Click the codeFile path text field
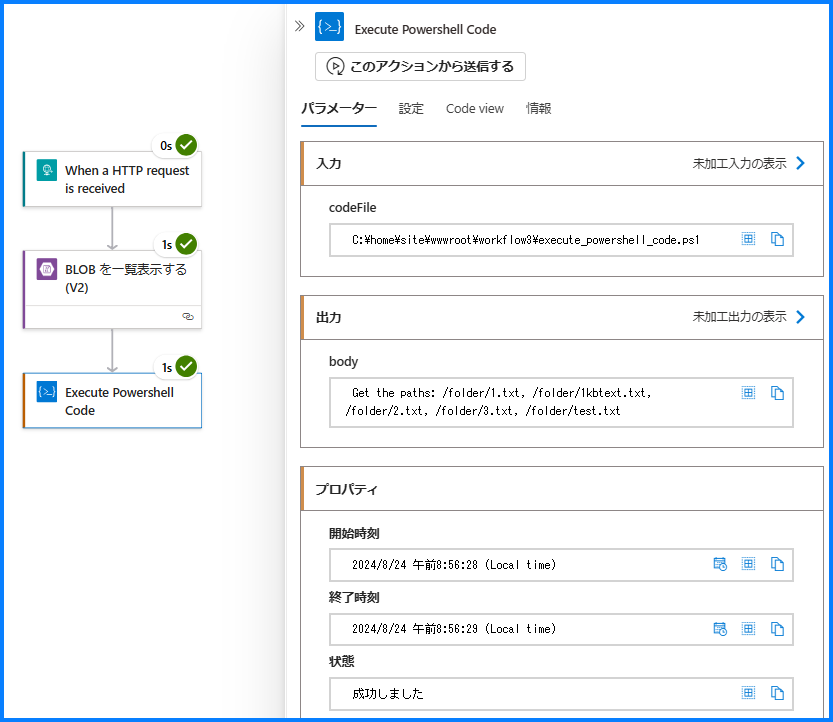This screenshot has height=722, width=833. click(x=561, y=240)
